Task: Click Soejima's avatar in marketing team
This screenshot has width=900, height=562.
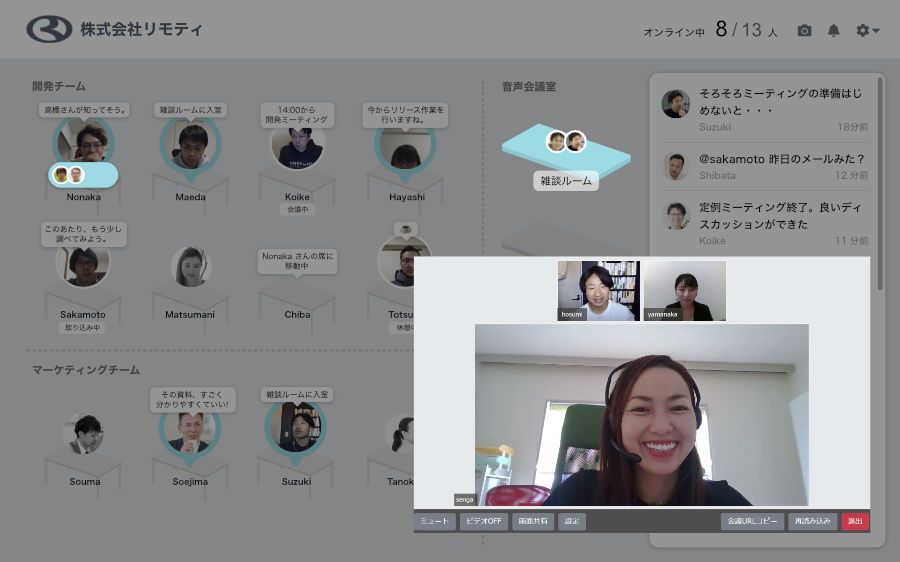Action: pyautogui.click(x=190, y=433)
